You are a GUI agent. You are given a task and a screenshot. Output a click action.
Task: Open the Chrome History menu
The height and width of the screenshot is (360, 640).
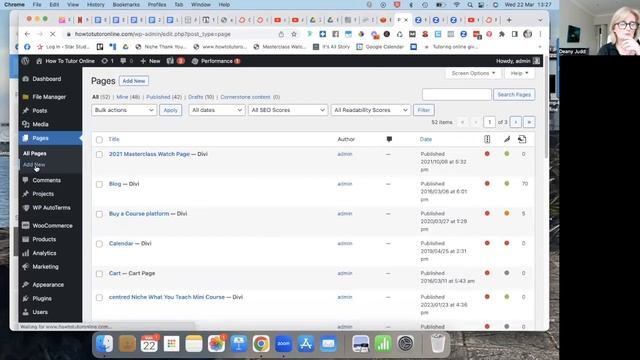96,4
